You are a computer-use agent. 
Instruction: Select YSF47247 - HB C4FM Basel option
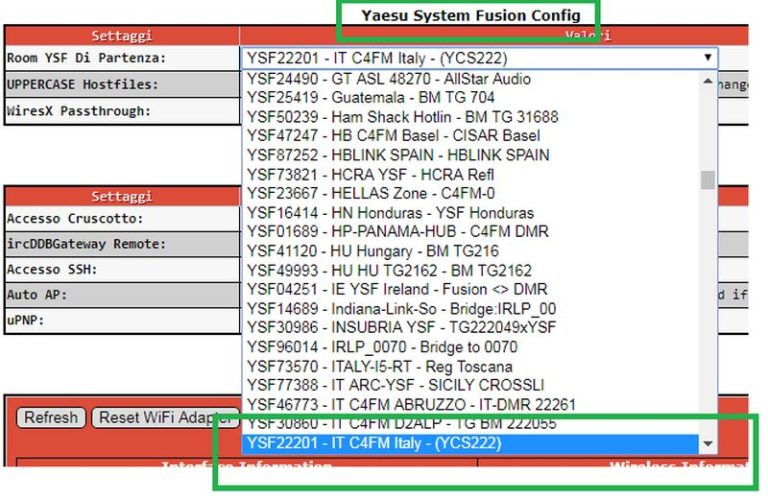coord(471,136)
